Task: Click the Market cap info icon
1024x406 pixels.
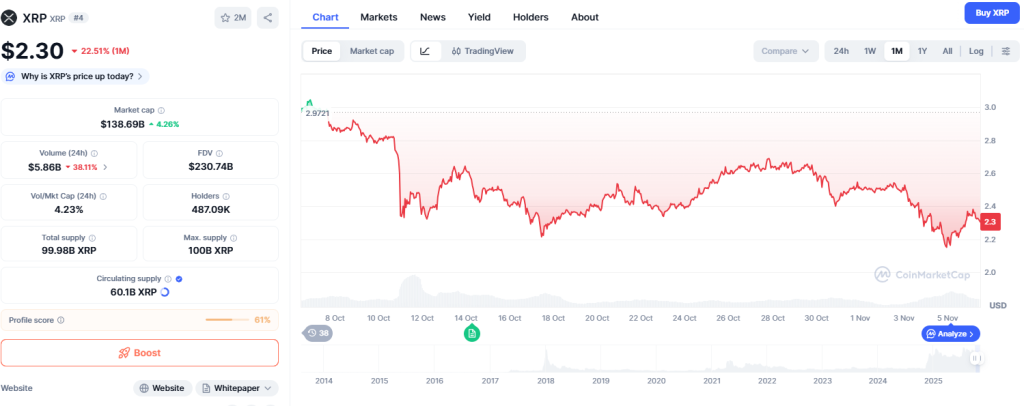Action: click(162, 111)
